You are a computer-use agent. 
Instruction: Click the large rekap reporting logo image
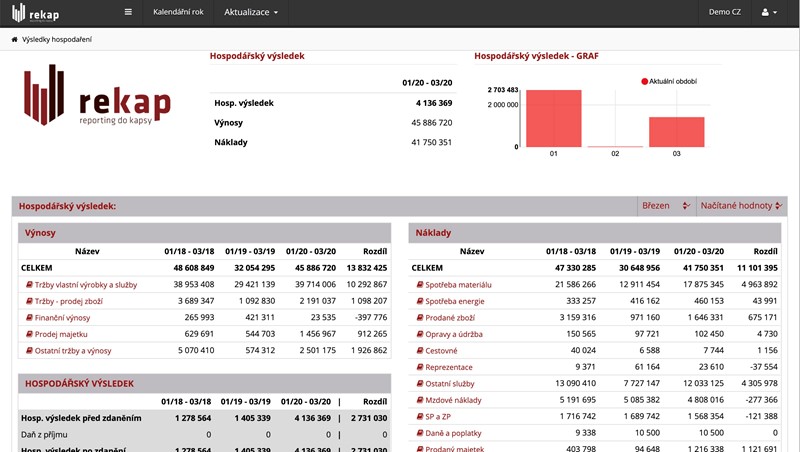(97, 97)
